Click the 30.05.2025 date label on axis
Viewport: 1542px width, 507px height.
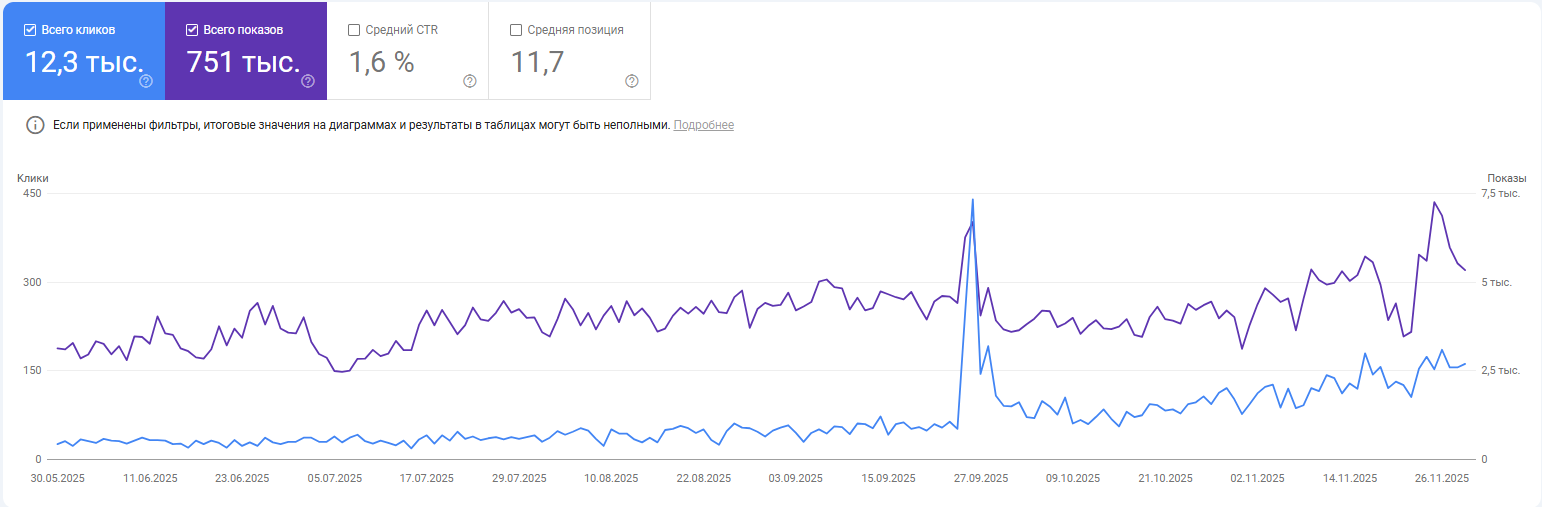pyautogui.click(x=57, y=479)
